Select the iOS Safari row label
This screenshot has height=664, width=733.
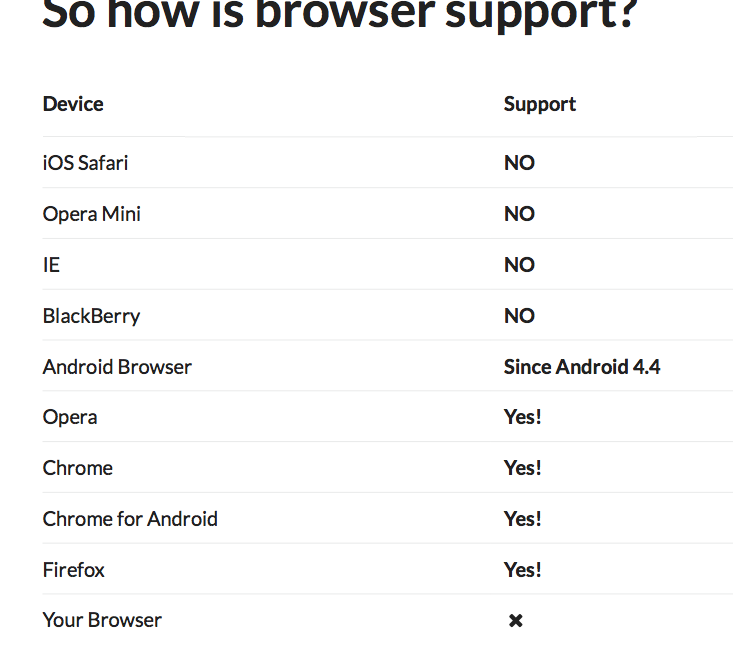[x=85, y=163]
